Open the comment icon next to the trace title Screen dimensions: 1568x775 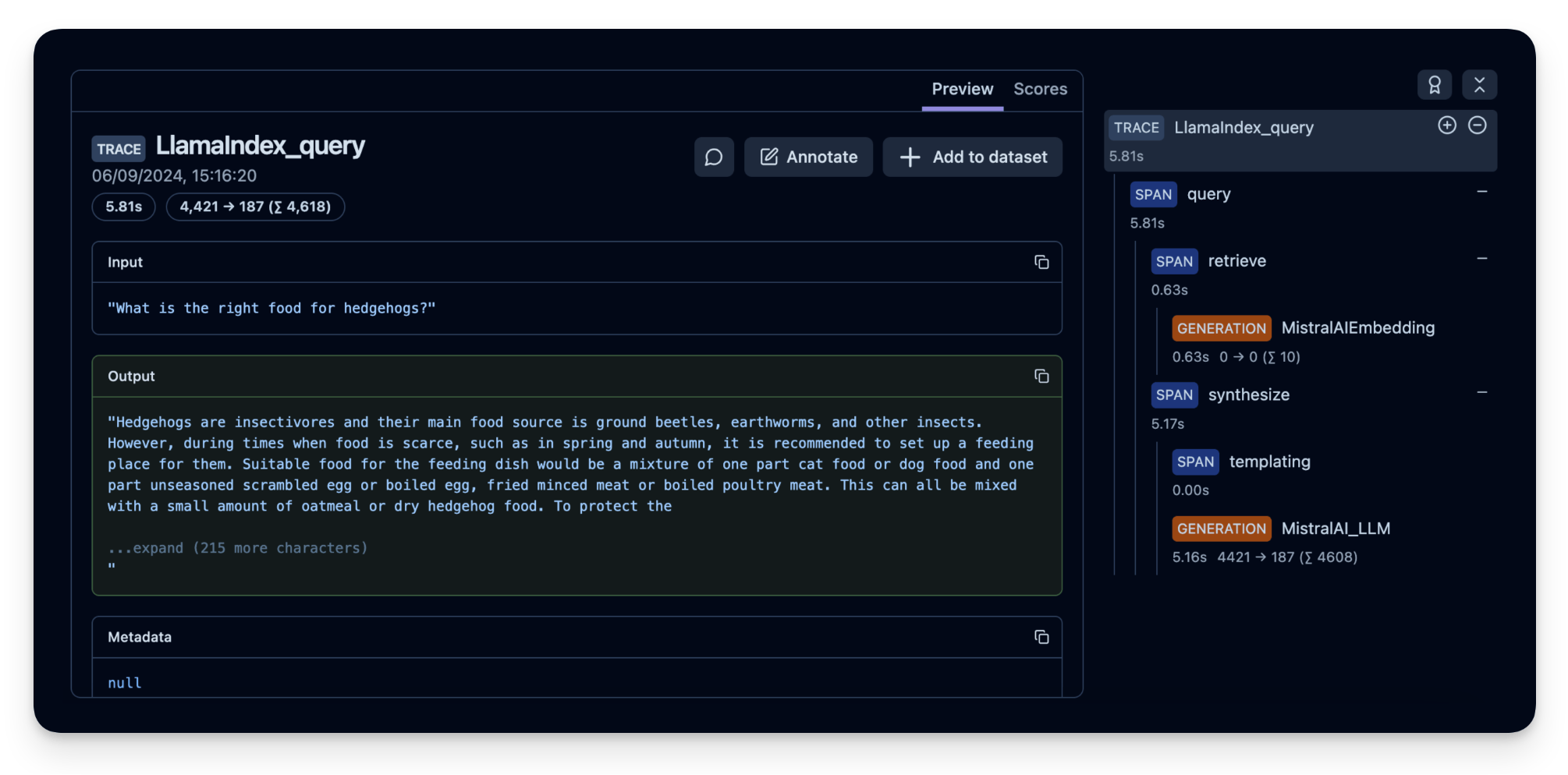pyautogui.click(x=714, y=157)
